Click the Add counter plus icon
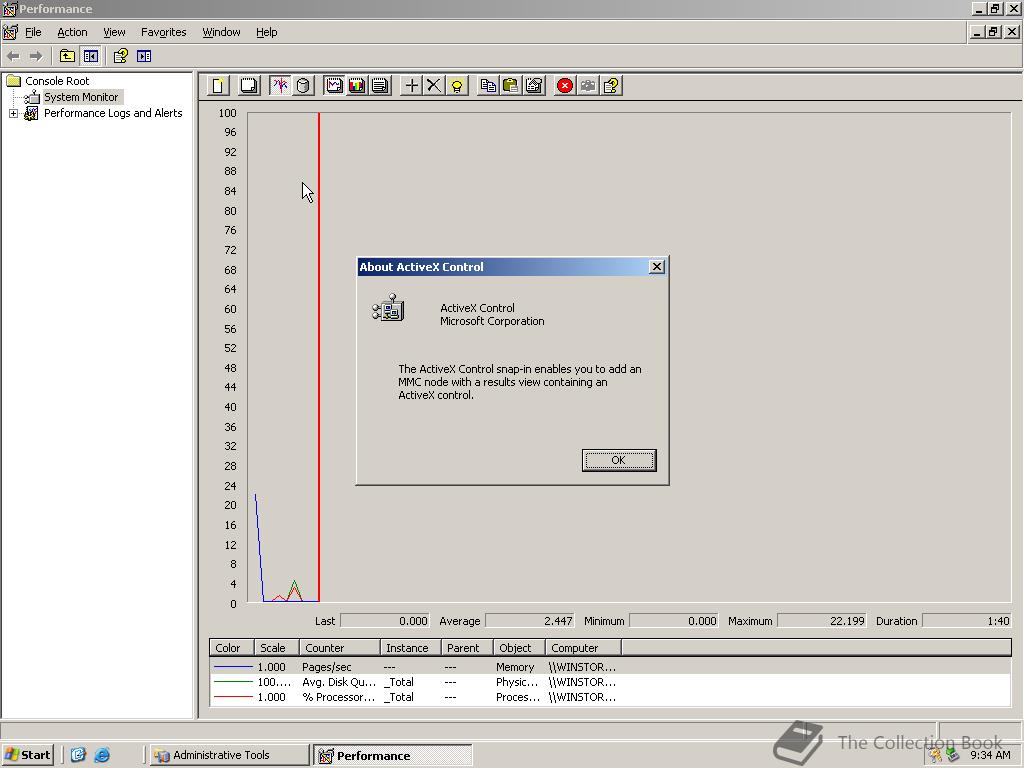The image size is (1024, 768). click(411, 86)
